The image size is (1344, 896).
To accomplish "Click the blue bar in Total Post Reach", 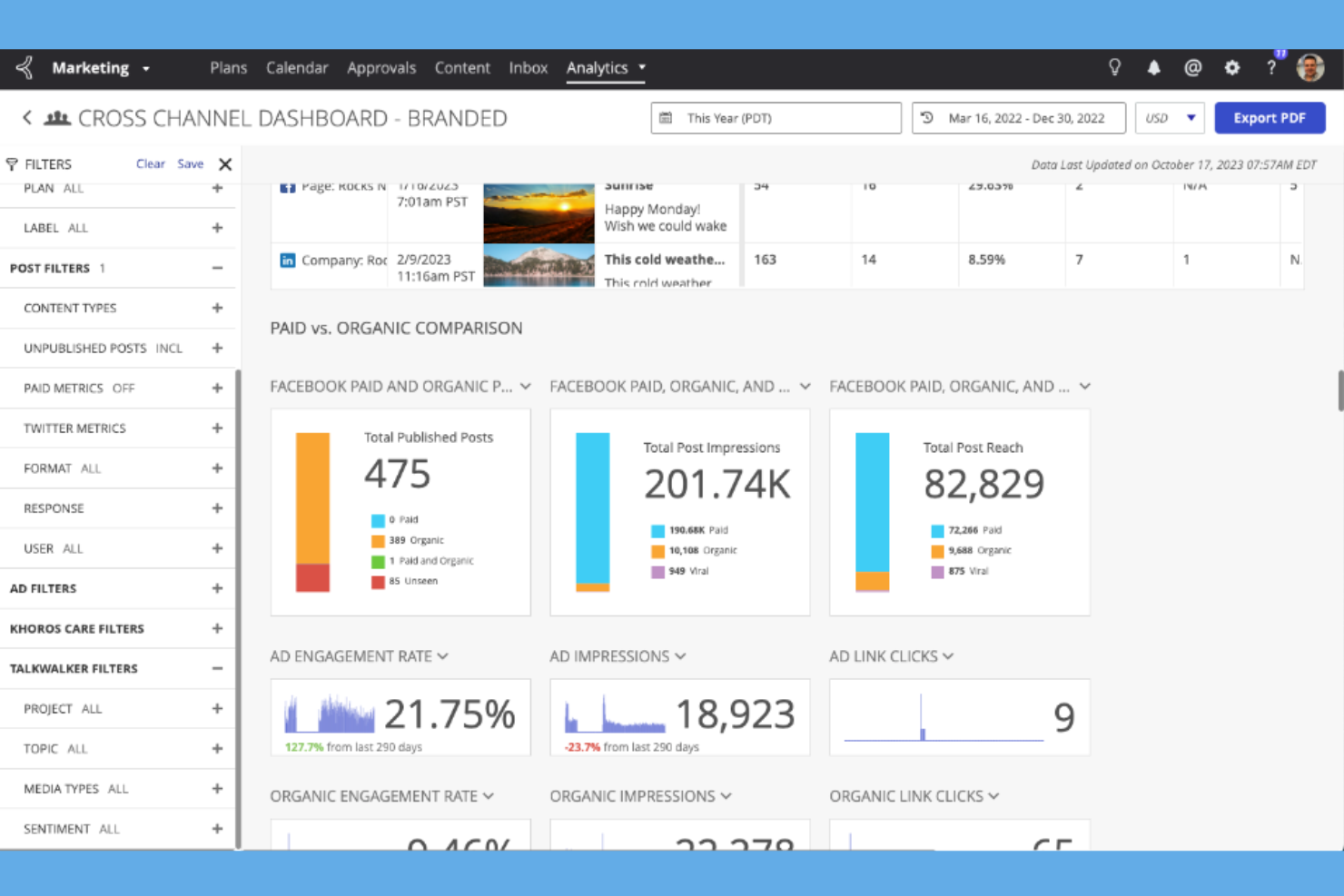I will pos(873,502).
